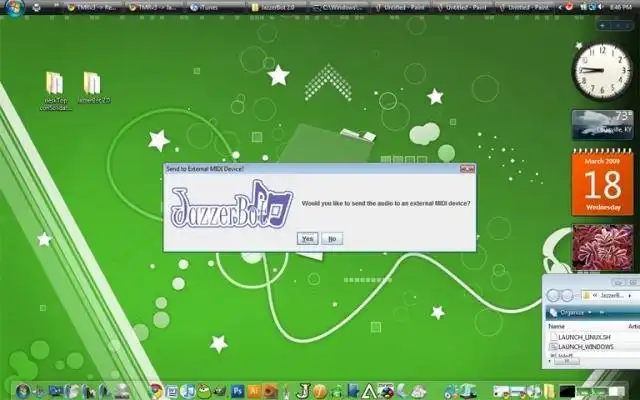Viewport: 640px width, 400px height.
Task: Launch Adobe Illustrator from the dock
Action: click(253, 391)
